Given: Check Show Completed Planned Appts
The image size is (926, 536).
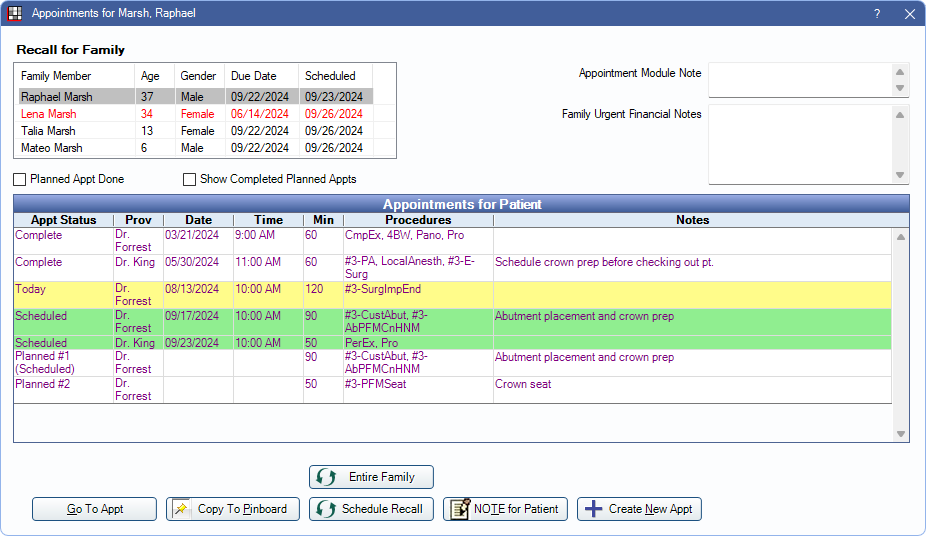Looking at the screenshot, I should tap(190, 180).
